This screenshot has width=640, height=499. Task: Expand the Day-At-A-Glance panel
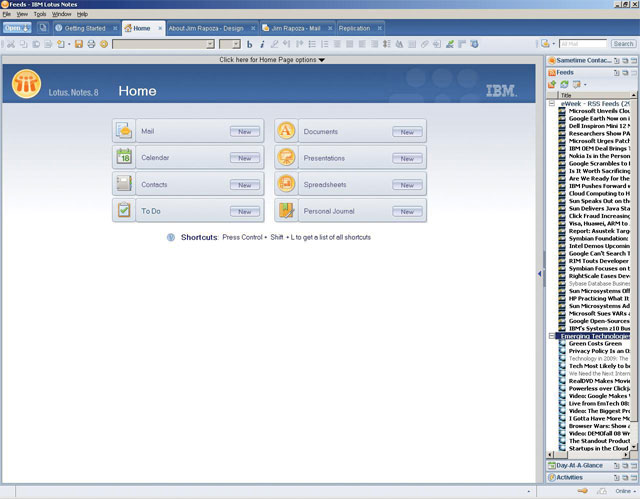pyautogui.click(x=580, y=465)
